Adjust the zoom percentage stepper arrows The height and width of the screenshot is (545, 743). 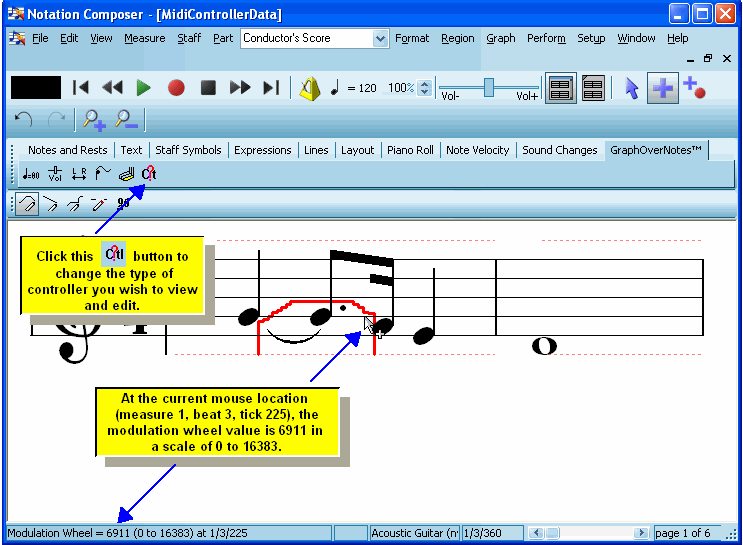(425, 88)
